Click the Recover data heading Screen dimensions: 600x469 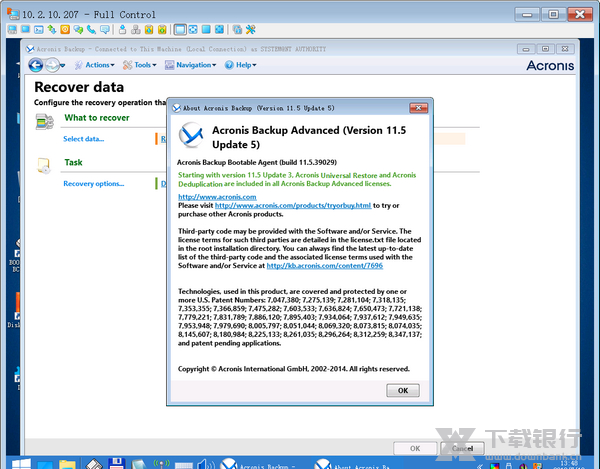[x=79, y=87]
